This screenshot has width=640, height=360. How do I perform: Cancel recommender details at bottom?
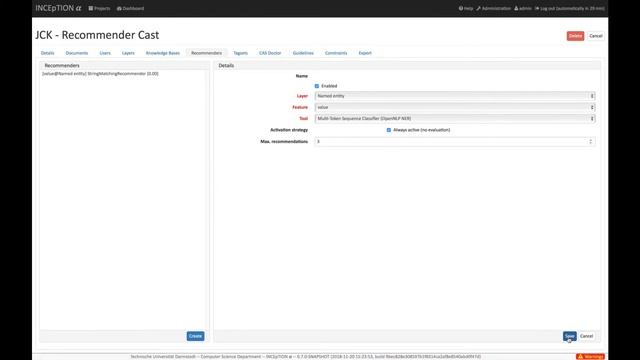tap(587, 336)
